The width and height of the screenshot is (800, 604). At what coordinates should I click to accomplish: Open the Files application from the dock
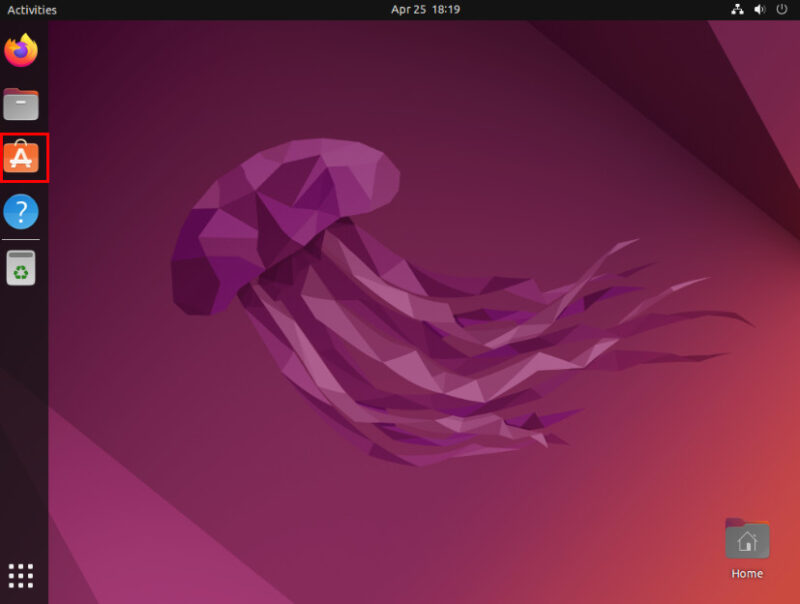click(21, 104)
